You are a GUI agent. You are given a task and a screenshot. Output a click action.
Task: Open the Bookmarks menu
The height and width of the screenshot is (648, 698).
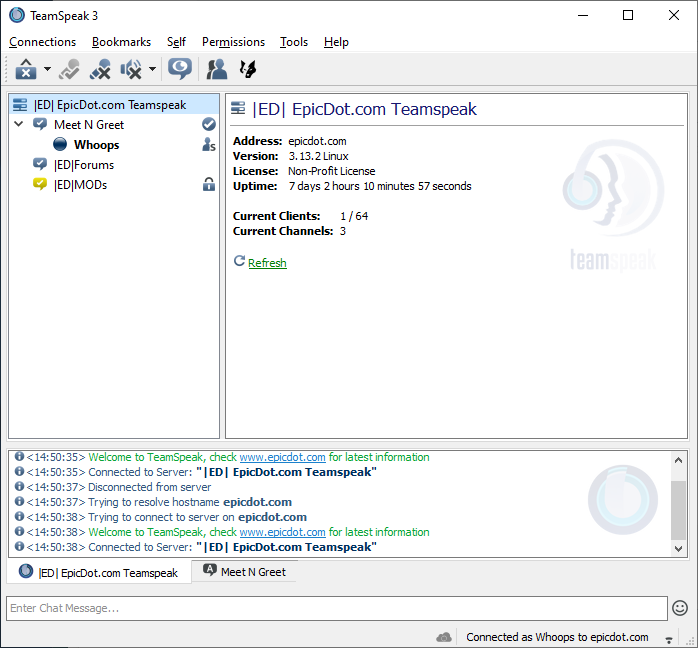coord(122,42)
